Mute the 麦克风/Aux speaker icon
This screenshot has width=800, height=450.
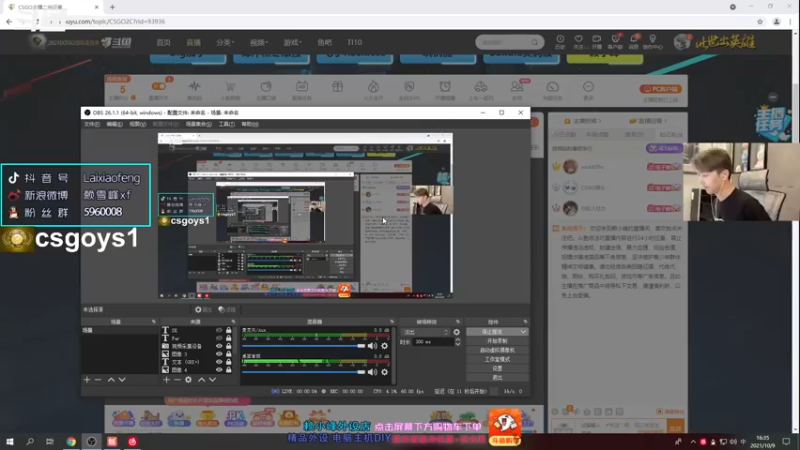pos(372,346)
